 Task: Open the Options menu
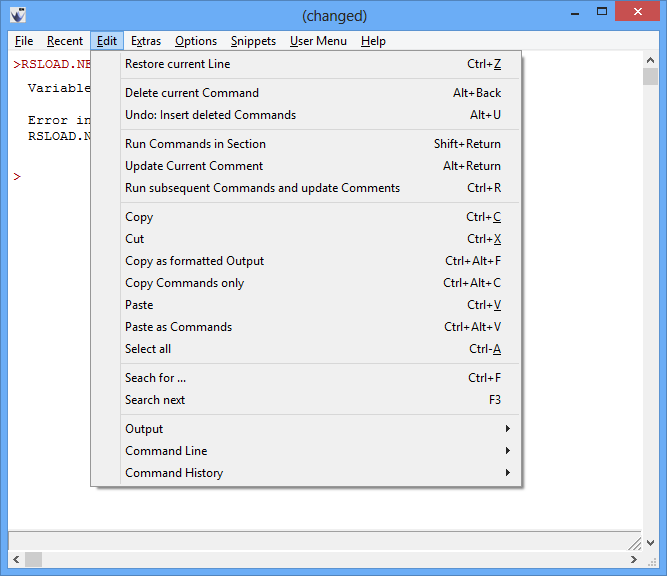click(x=196, y=41)
